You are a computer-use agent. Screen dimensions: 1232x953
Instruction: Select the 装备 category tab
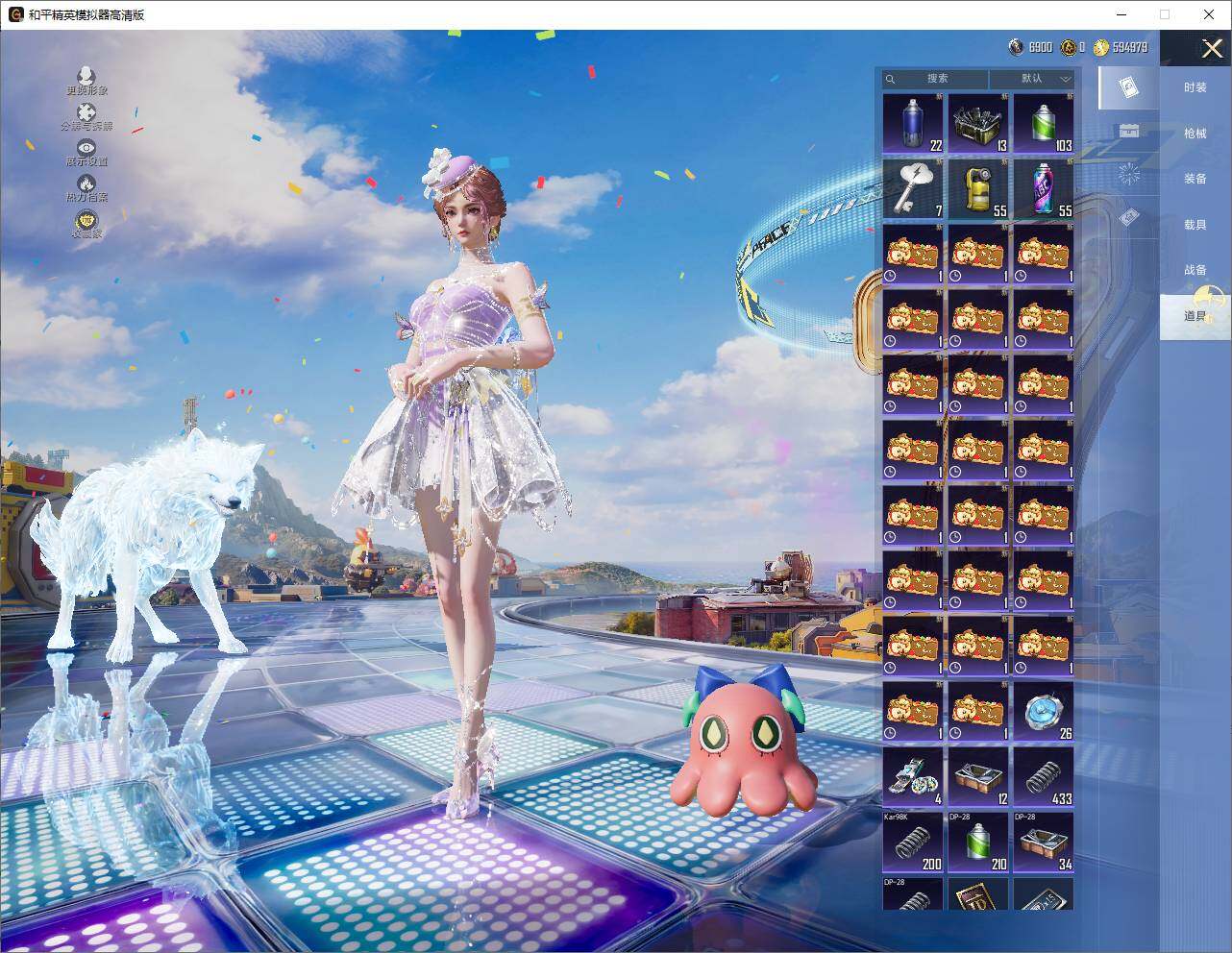tap(1195, 179)
